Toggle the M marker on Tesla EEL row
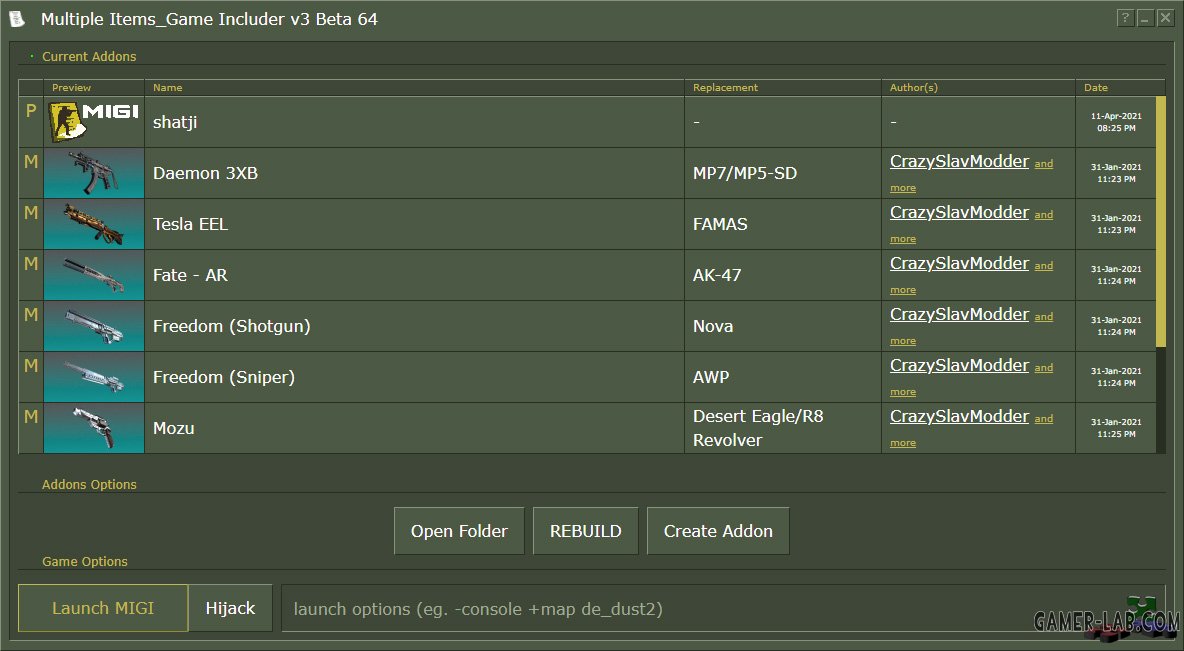 click(31, 213)
